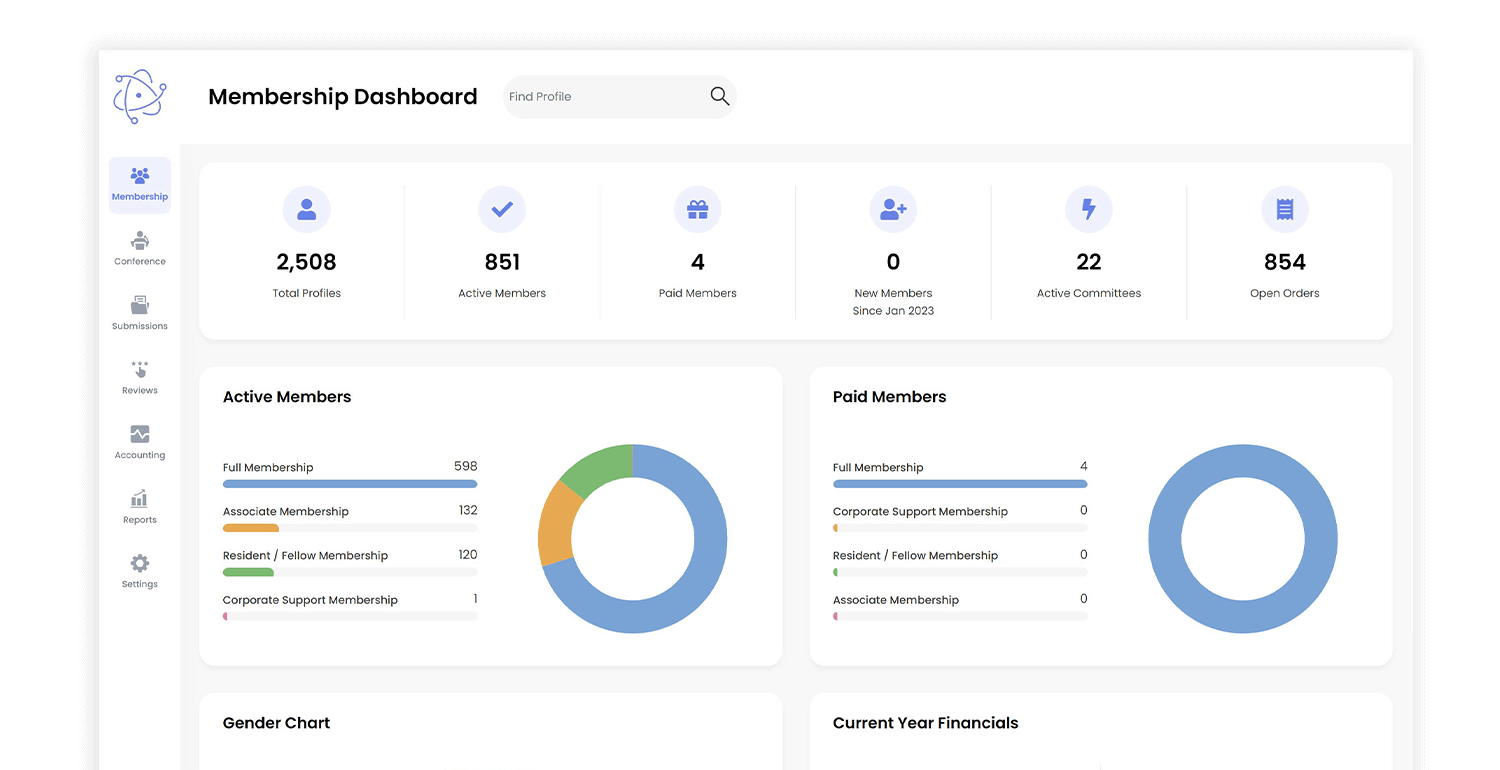Click the Active Committees lightning icon
Screen dimensions: 1500x770
tap(1089, 210)
